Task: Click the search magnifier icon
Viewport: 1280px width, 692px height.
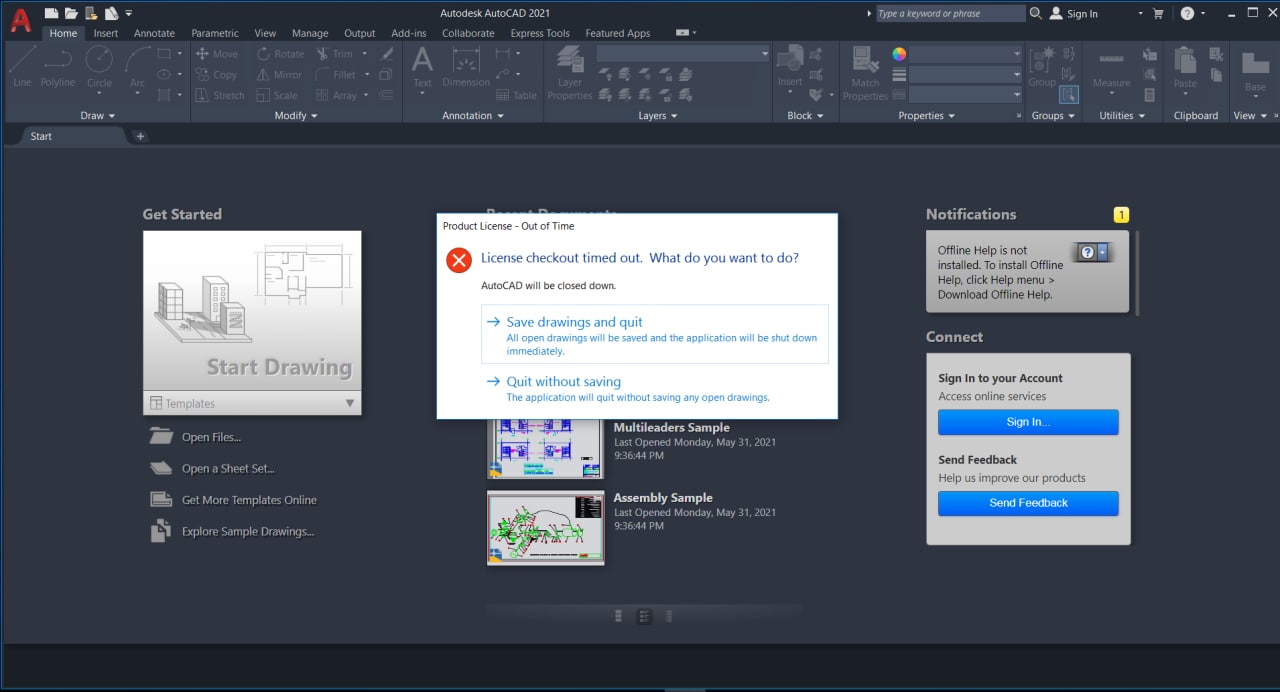Action: 1036,13
